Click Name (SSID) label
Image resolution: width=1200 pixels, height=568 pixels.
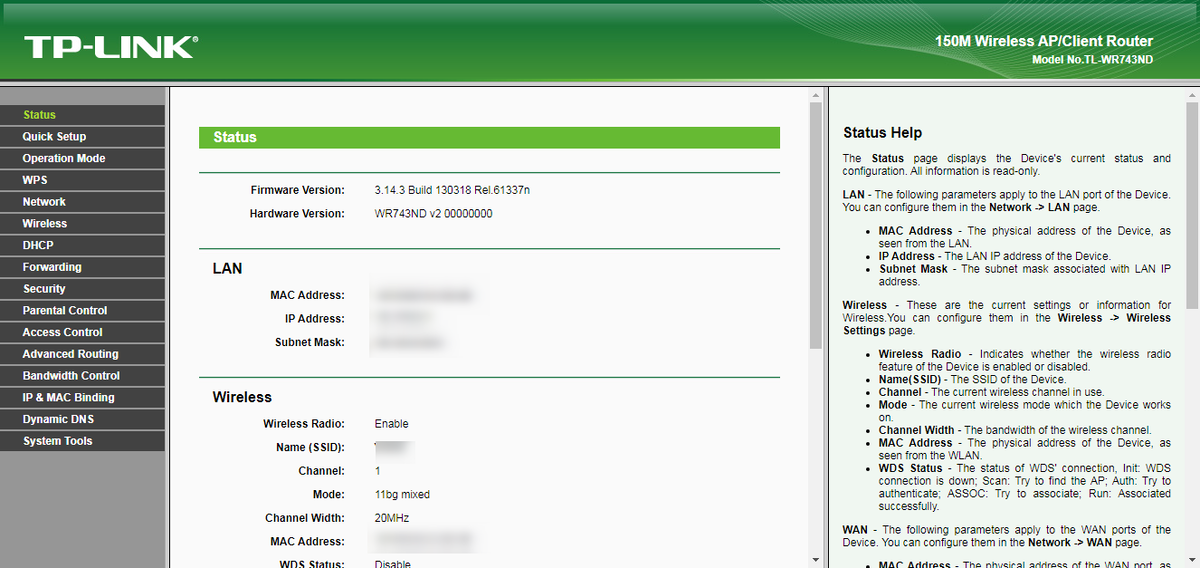coord(310,447)
